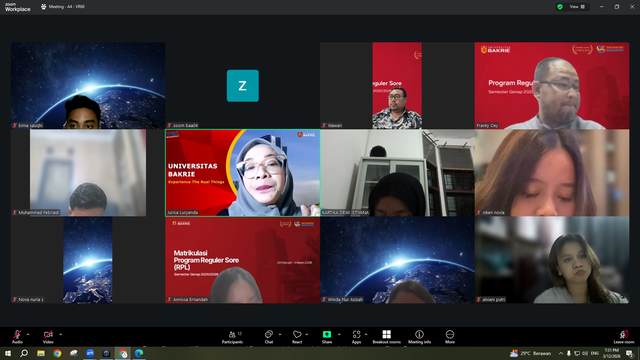
Task: Expand the arrow next to Apps
Action: tap(366, 334)
